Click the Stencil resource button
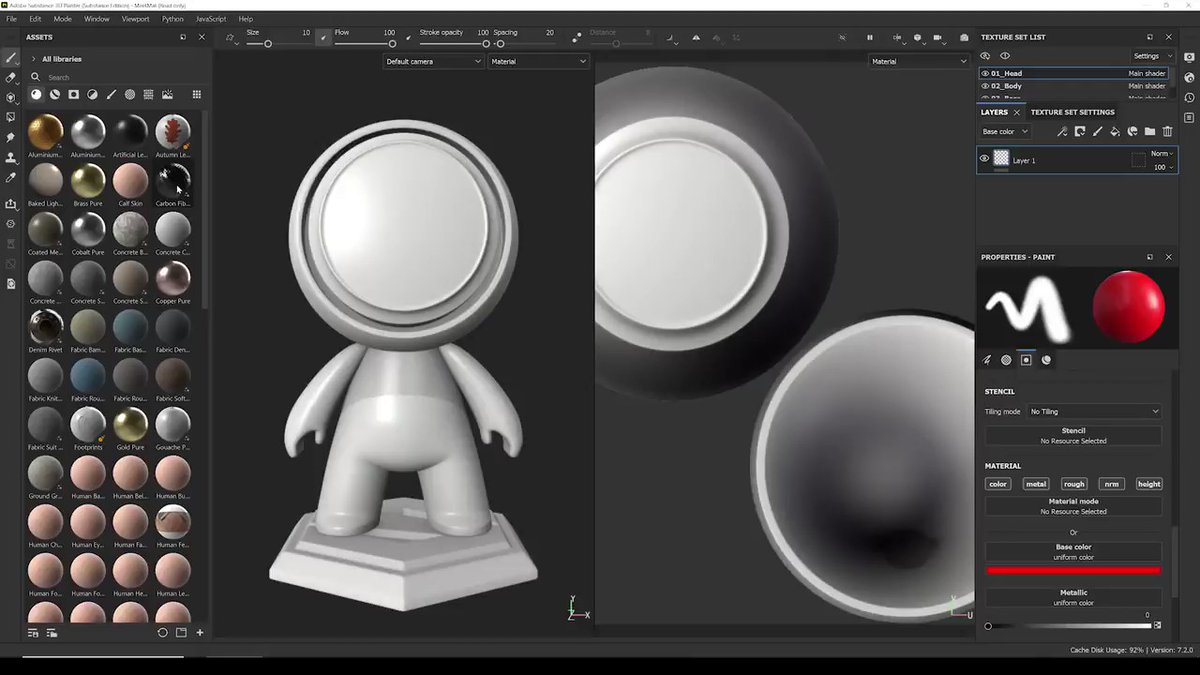 click(1073, 435)
